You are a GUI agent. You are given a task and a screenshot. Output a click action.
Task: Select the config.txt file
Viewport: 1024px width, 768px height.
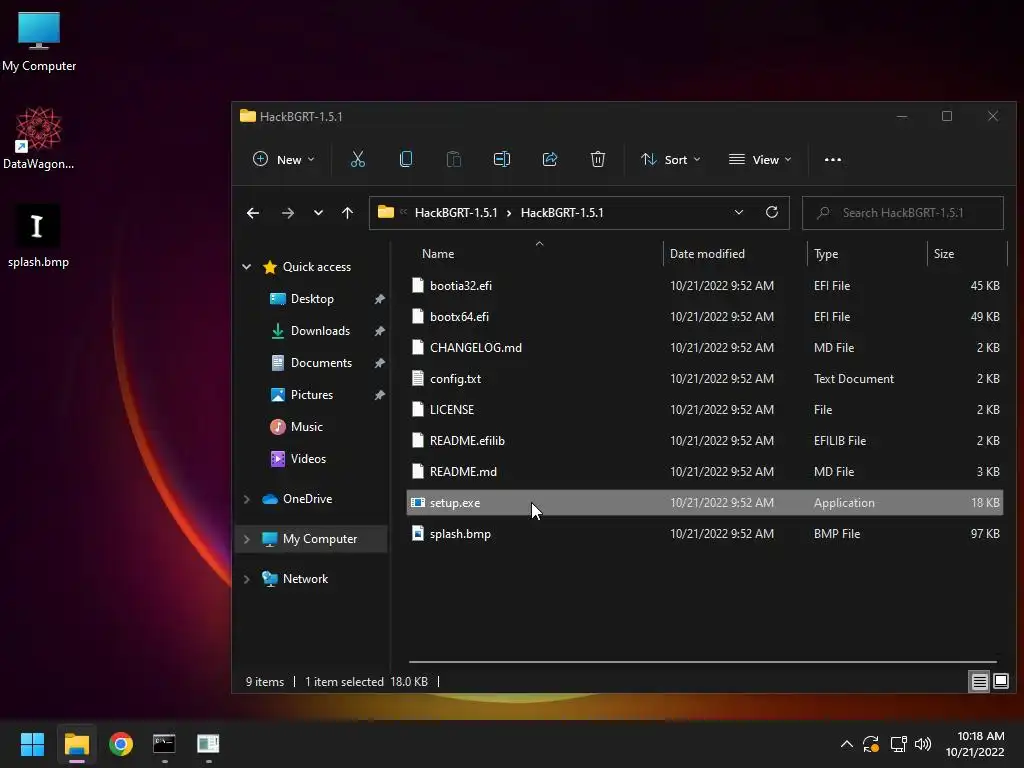coord(705,379)
